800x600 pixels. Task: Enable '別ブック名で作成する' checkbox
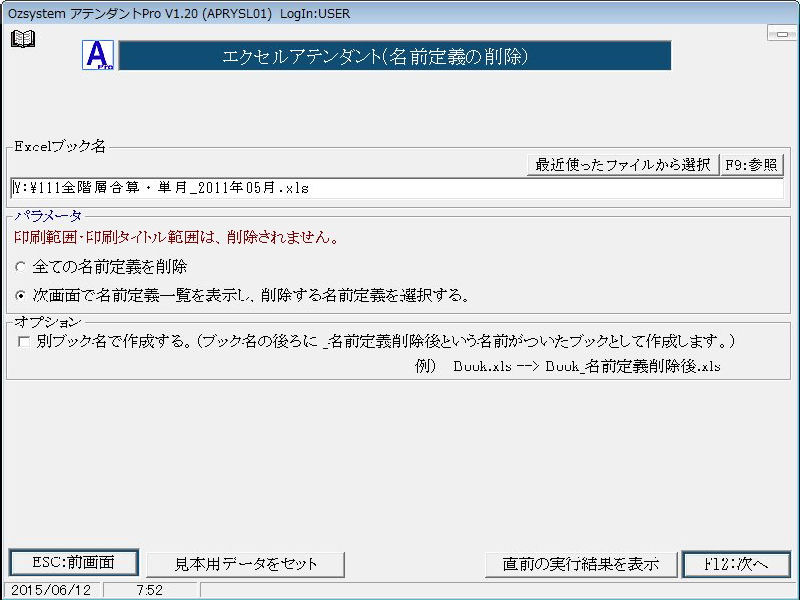point(23,341)
